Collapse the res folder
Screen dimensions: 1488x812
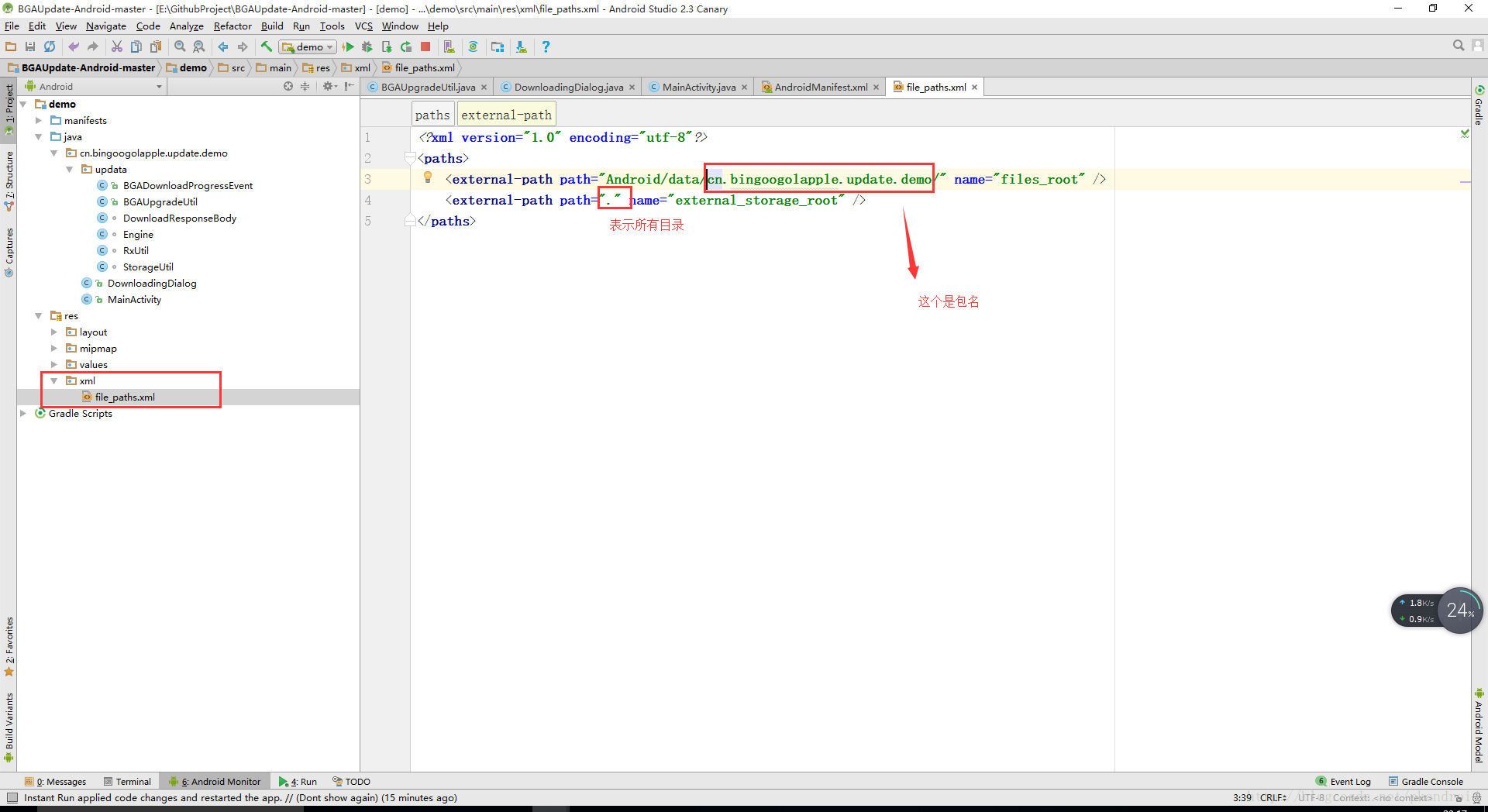[39, 315]
